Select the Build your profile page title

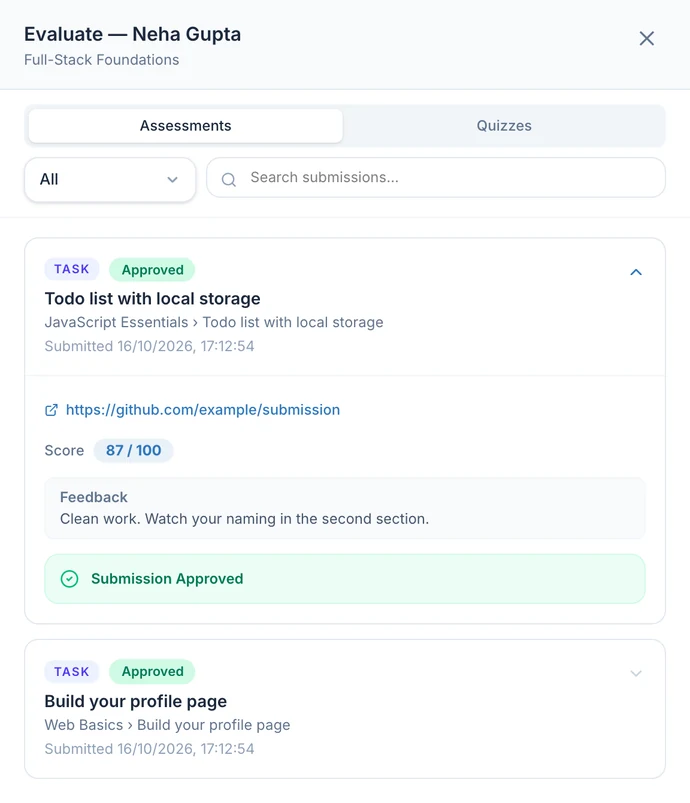click(136, 701)
